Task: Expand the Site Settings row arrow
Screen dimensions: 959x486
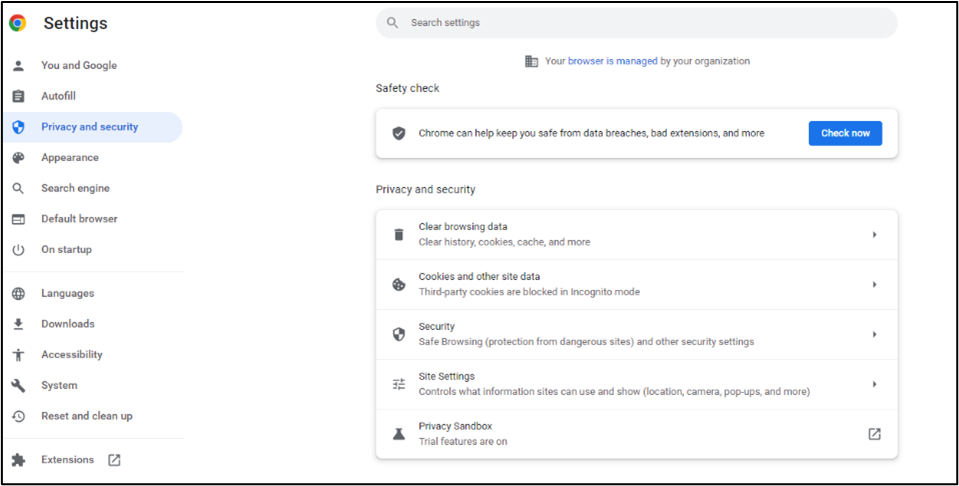Action: coord(874,384)
